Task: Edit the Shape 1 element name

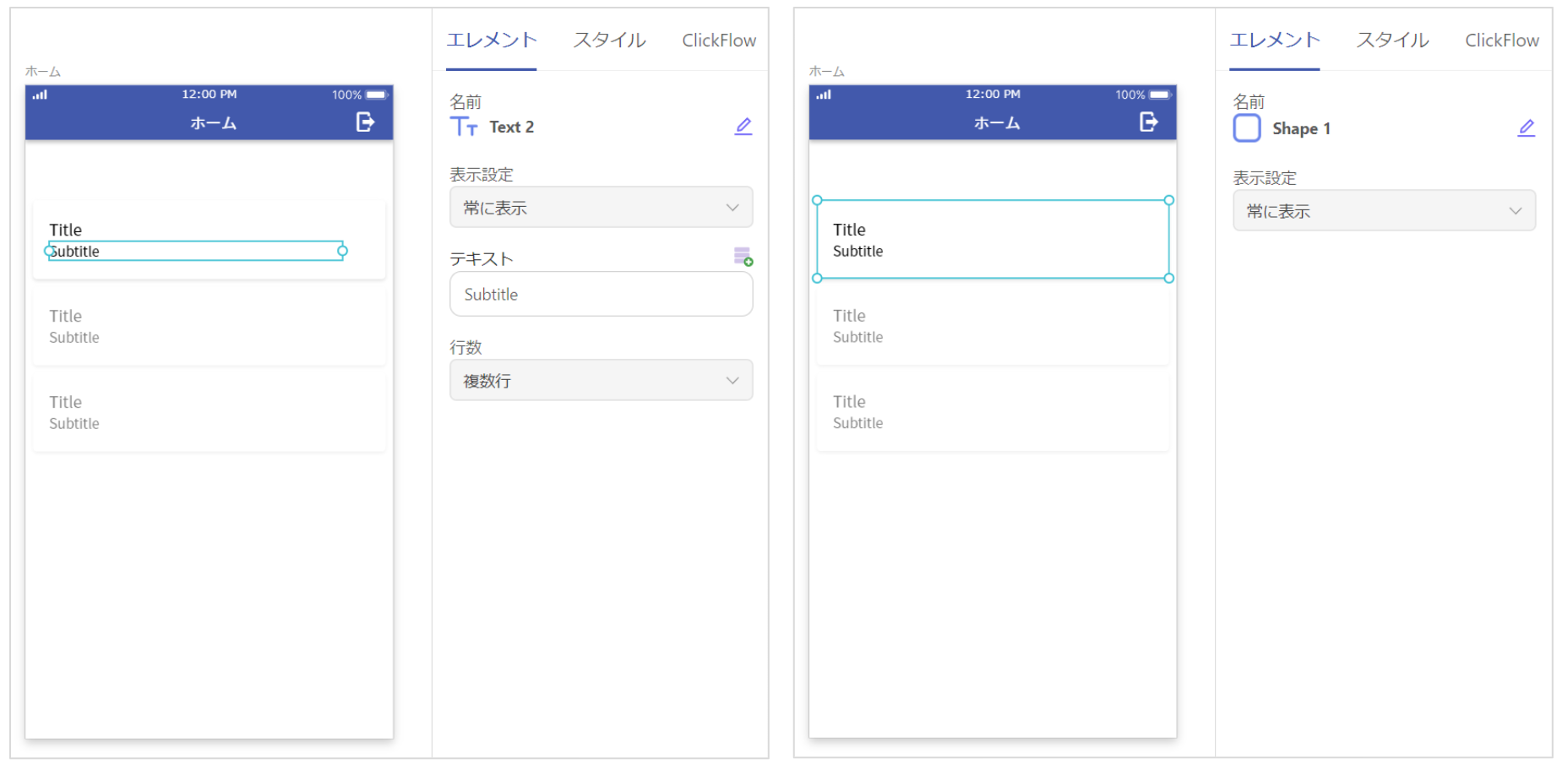Action: pos(1527,128)
